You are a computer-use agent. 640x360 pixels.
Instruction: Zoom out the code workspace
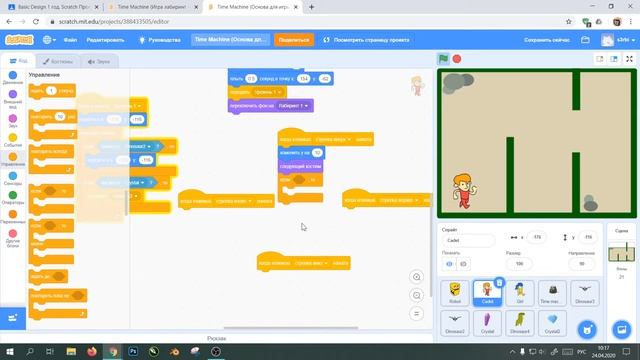tap(416, 295)
